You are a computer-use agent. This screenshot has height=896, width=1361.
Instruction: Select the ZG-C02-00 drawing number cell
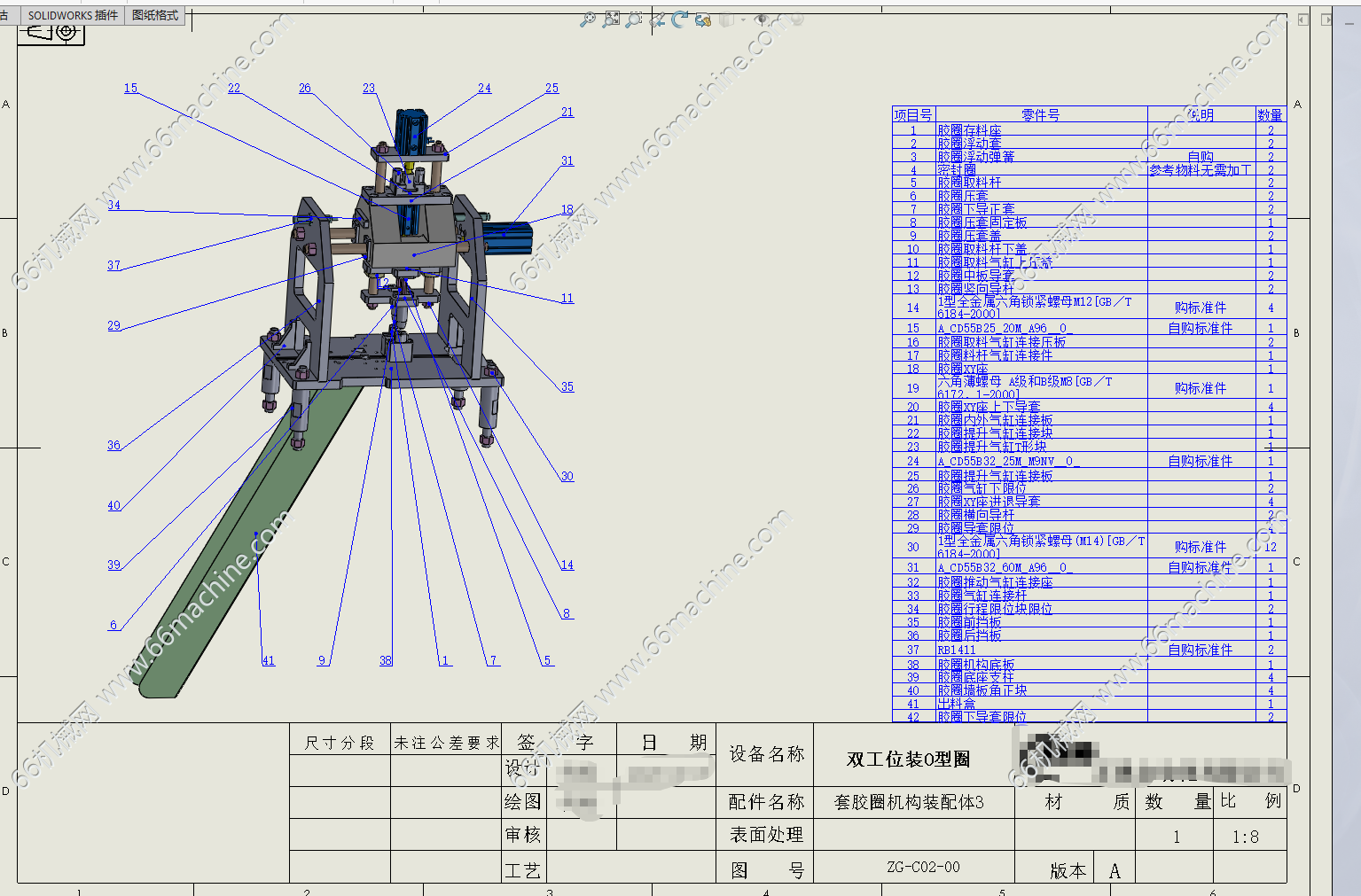point(923,867)
